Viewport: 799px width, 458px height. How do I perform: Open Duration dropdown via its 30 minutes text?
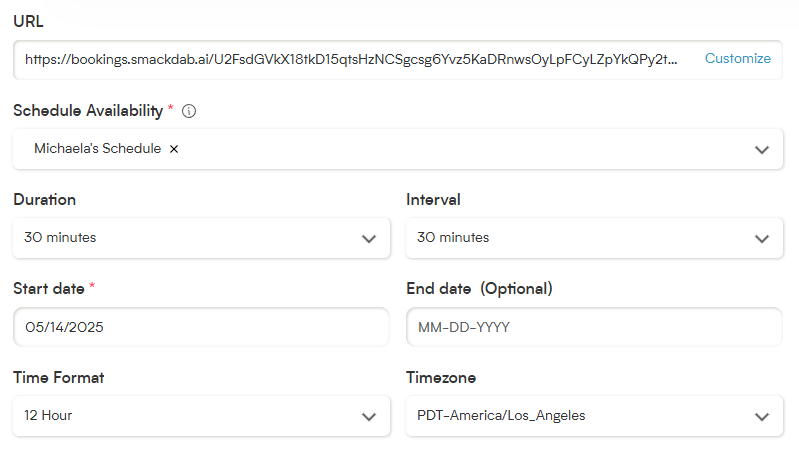[x=60, y=237]
